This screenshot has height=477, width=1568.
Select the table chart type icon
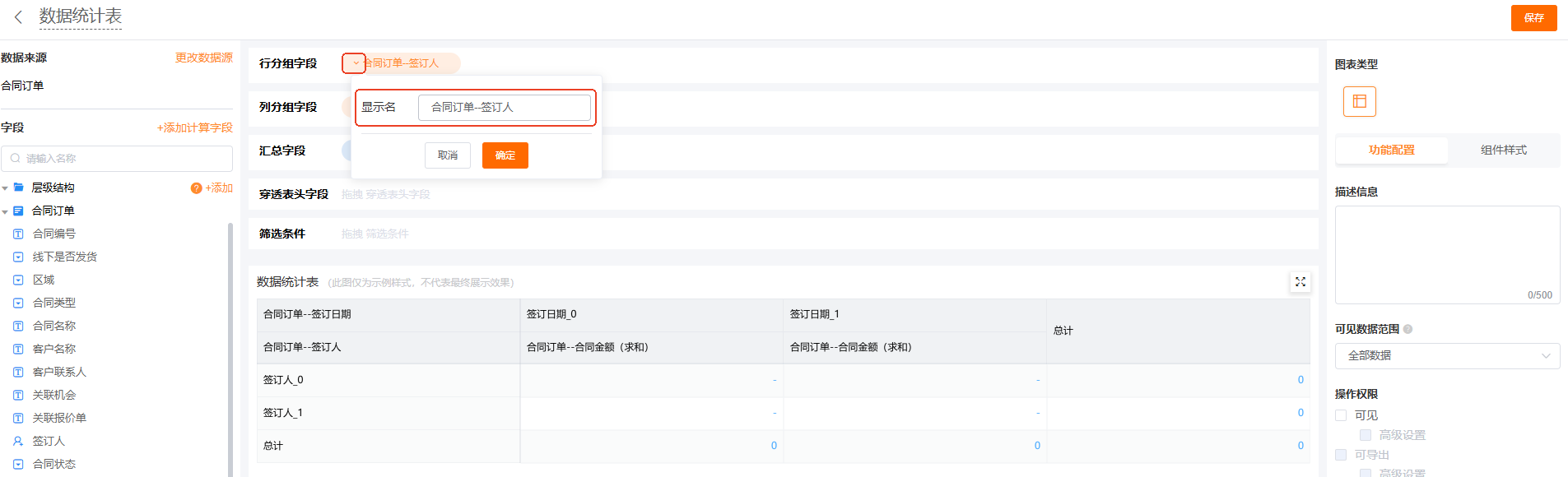pyautogui.click(x=1359, y=102)
